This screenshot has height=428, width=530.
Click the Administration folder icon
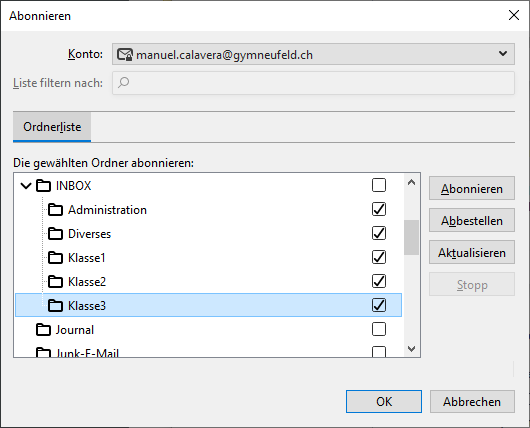55,210
